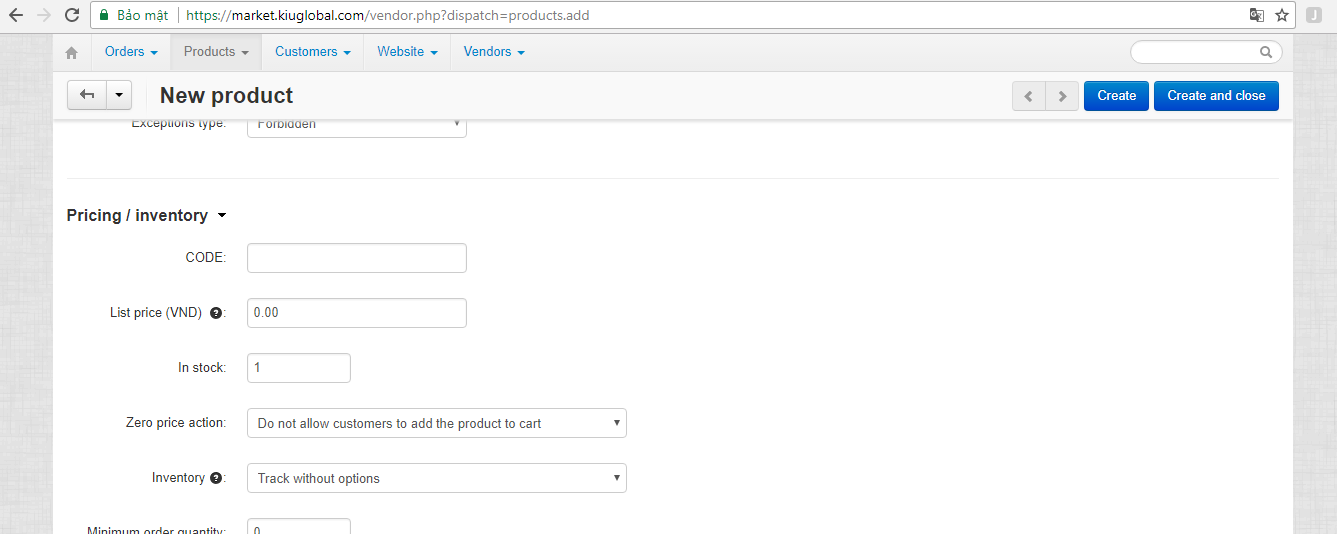This screenshot has height=534, width=1337.
Task: Click the Inventory help question icon
Action: [216, 478]
